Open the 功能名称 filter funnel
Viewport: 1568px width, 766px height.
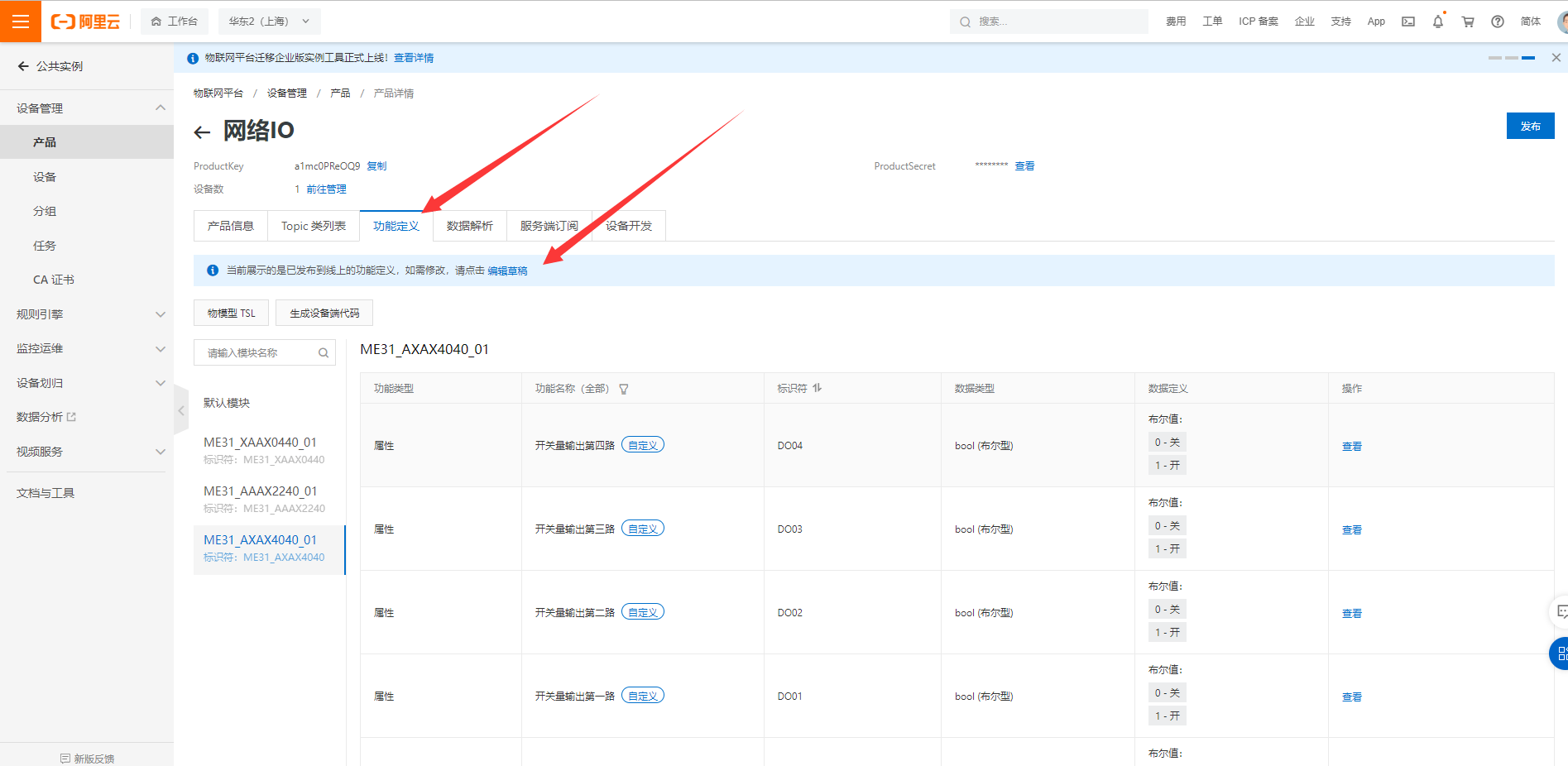click(624, 389)
